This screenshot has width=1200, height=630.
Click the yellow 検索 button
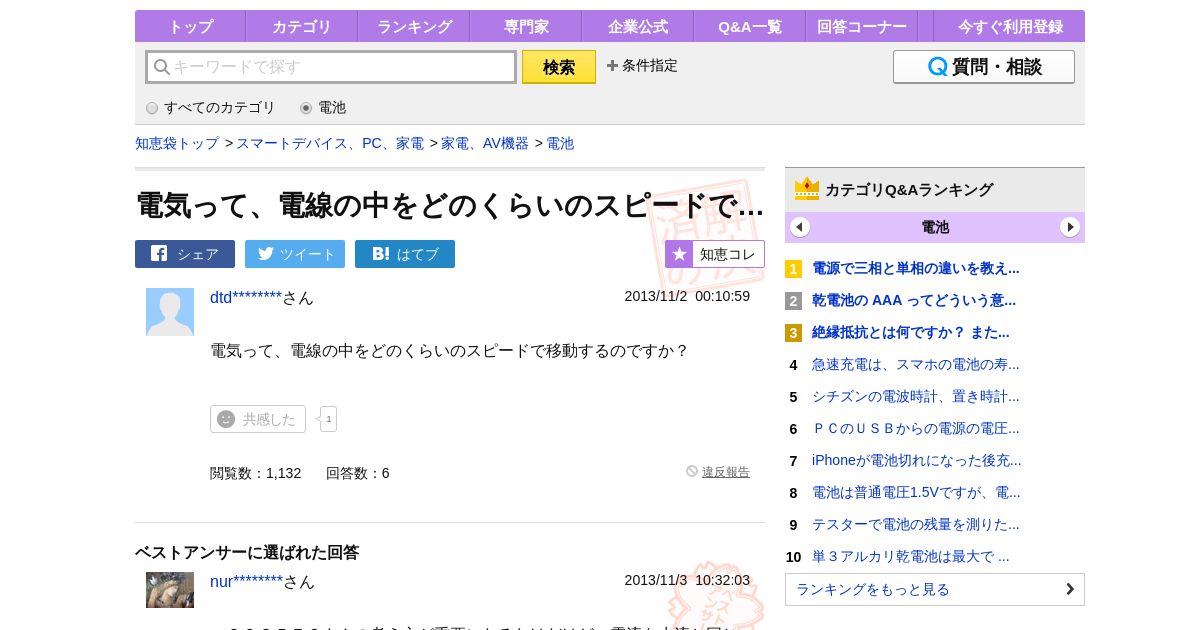point(559,67)
